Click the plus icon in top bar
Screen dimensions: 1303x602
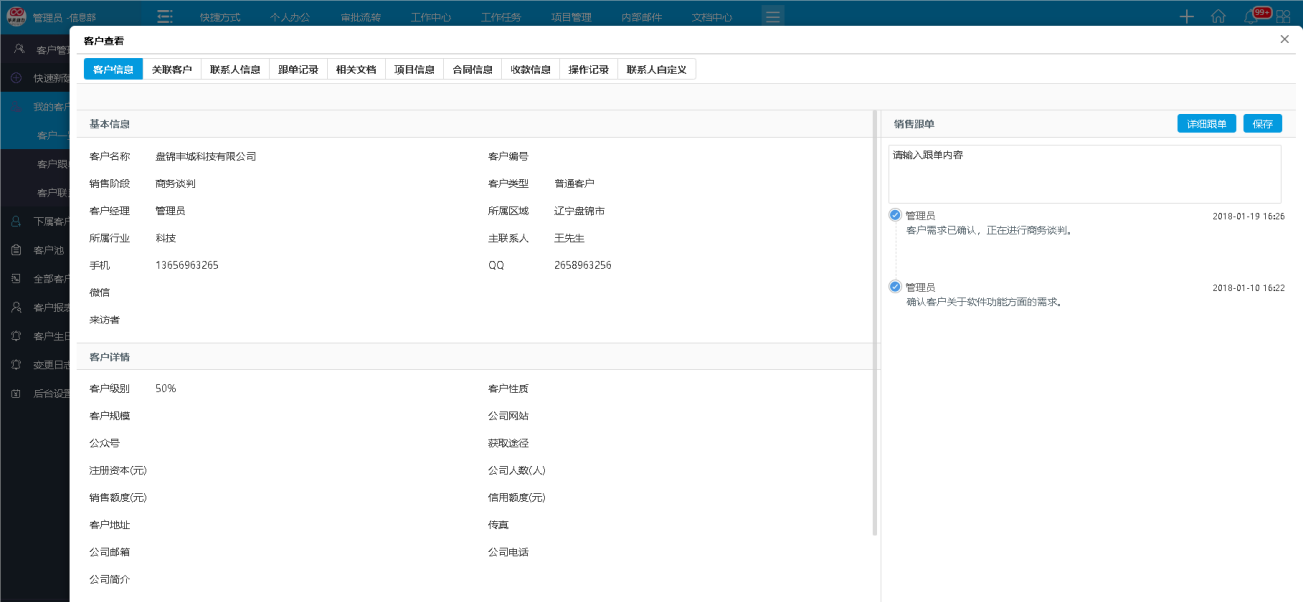[x=1187, y=16]
